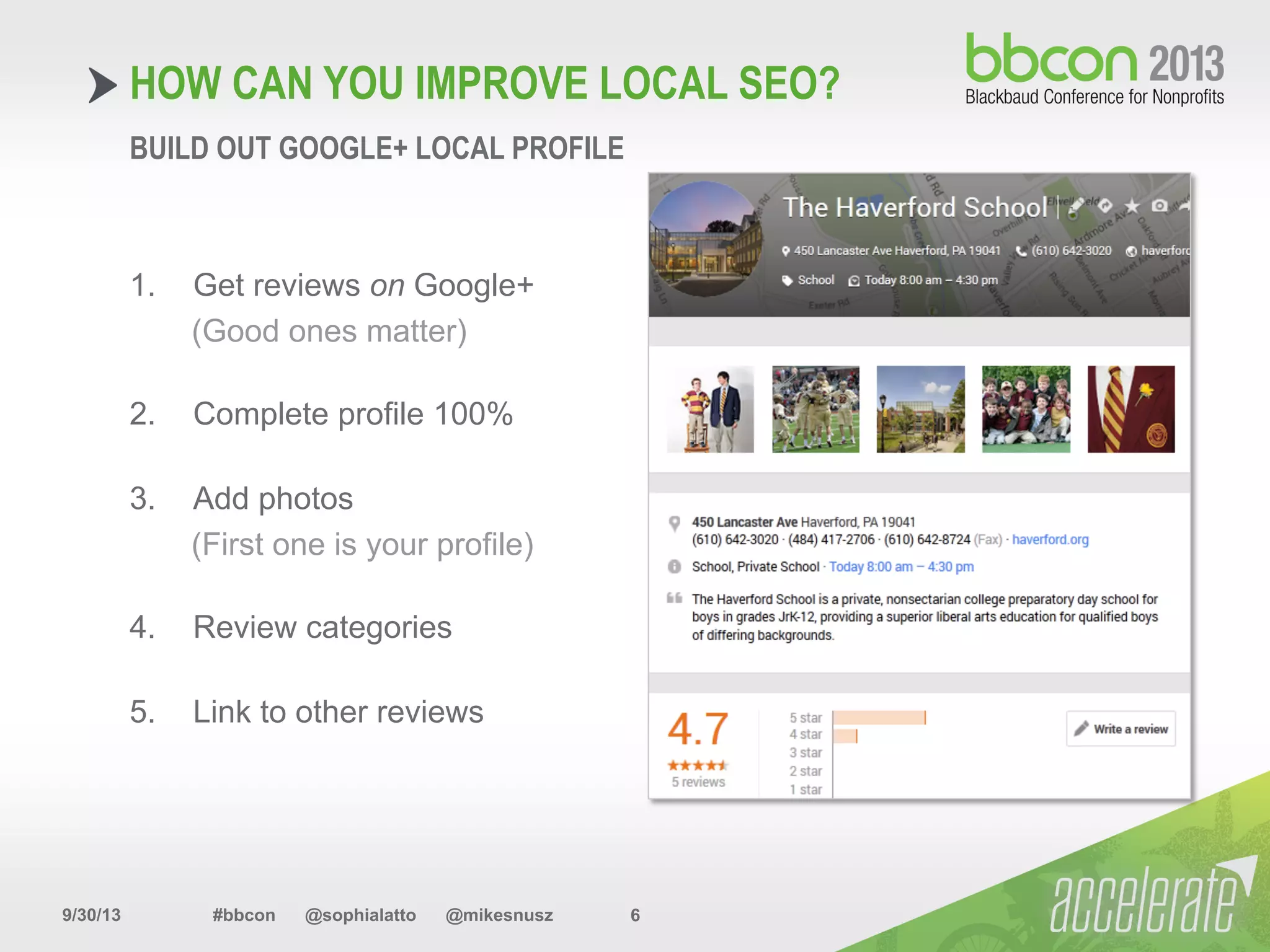Click the slide title HOW CAN YOU IMPROVE LOCAL SEO?
Screen dimensions: 1270x952
484,83
